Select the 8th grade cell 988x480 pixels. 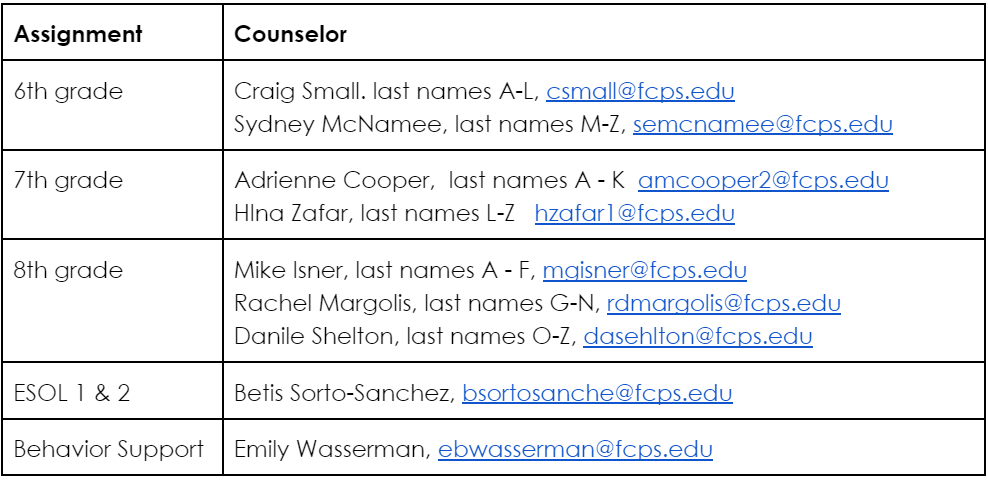click(x=69, y=270)
